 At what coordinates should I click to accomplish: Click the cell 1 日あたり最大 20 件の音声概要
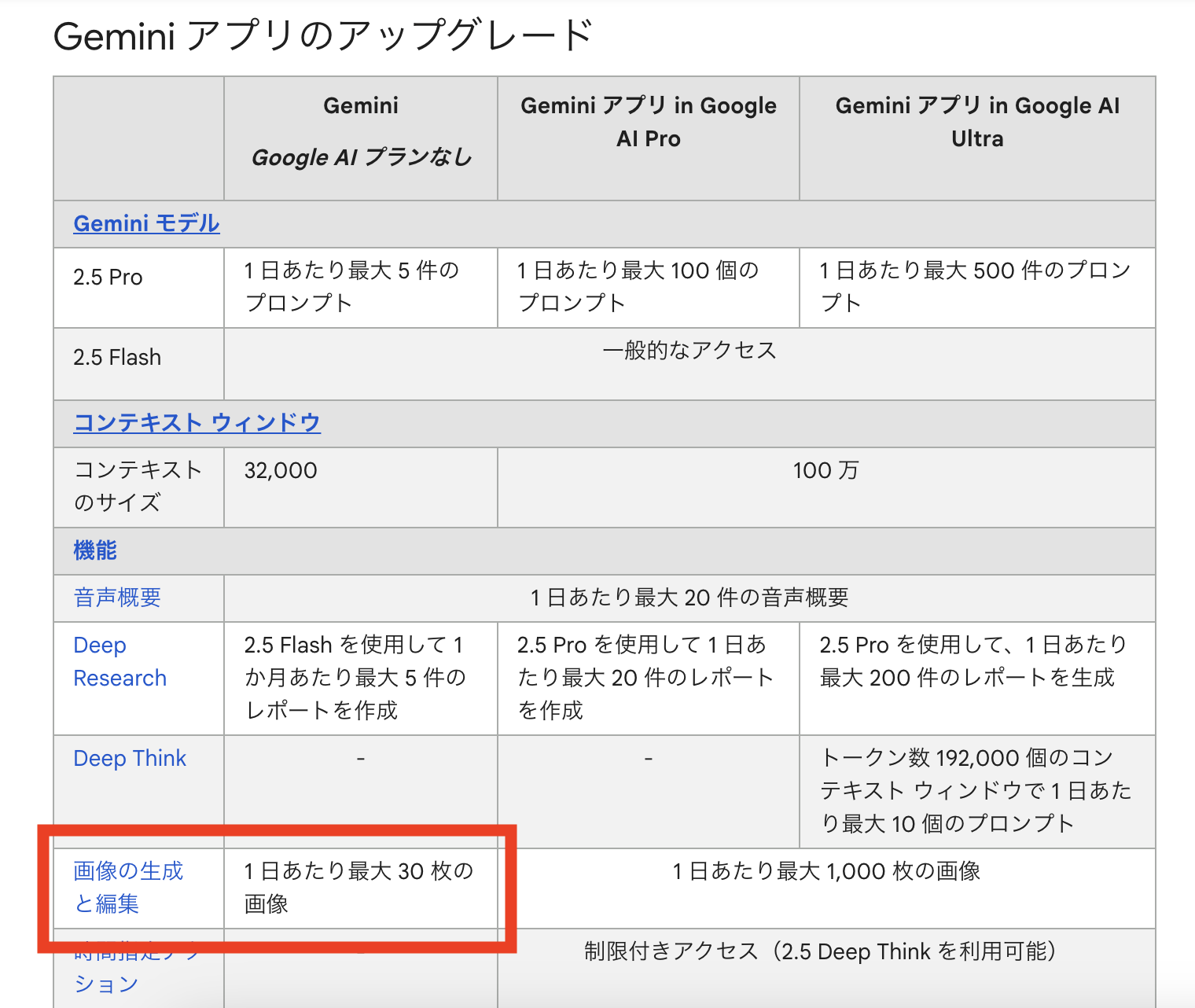pos(689,598)
